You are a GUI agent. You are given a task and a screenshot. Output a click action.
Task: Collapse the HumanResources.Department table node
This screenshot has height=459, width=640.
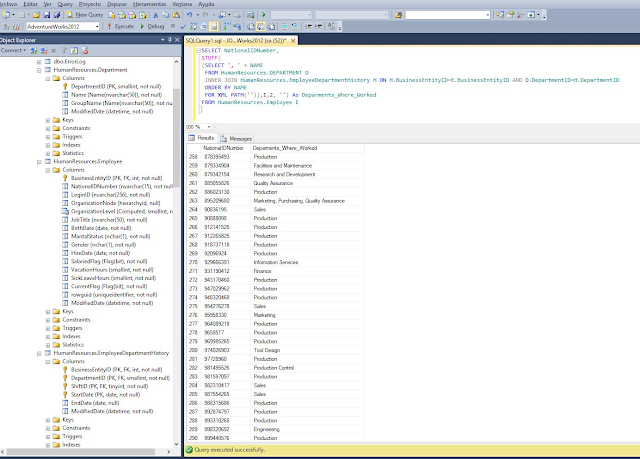pos(37,70)
